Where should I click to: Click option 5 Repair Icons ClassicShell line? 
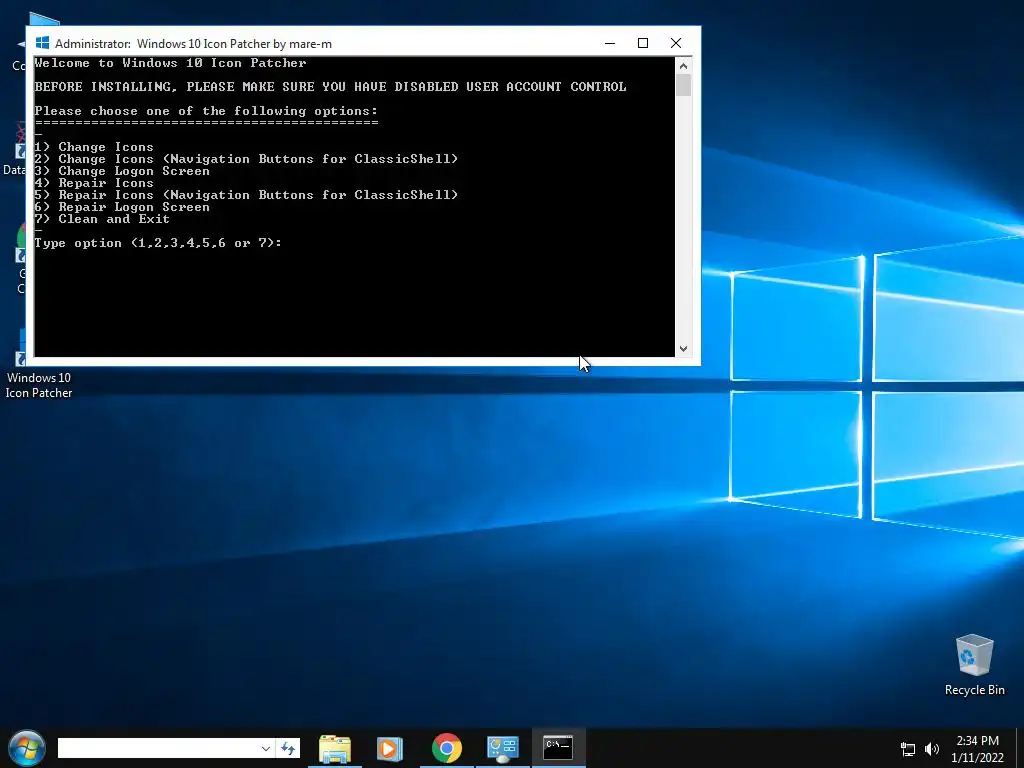click(x=246, y=195)
